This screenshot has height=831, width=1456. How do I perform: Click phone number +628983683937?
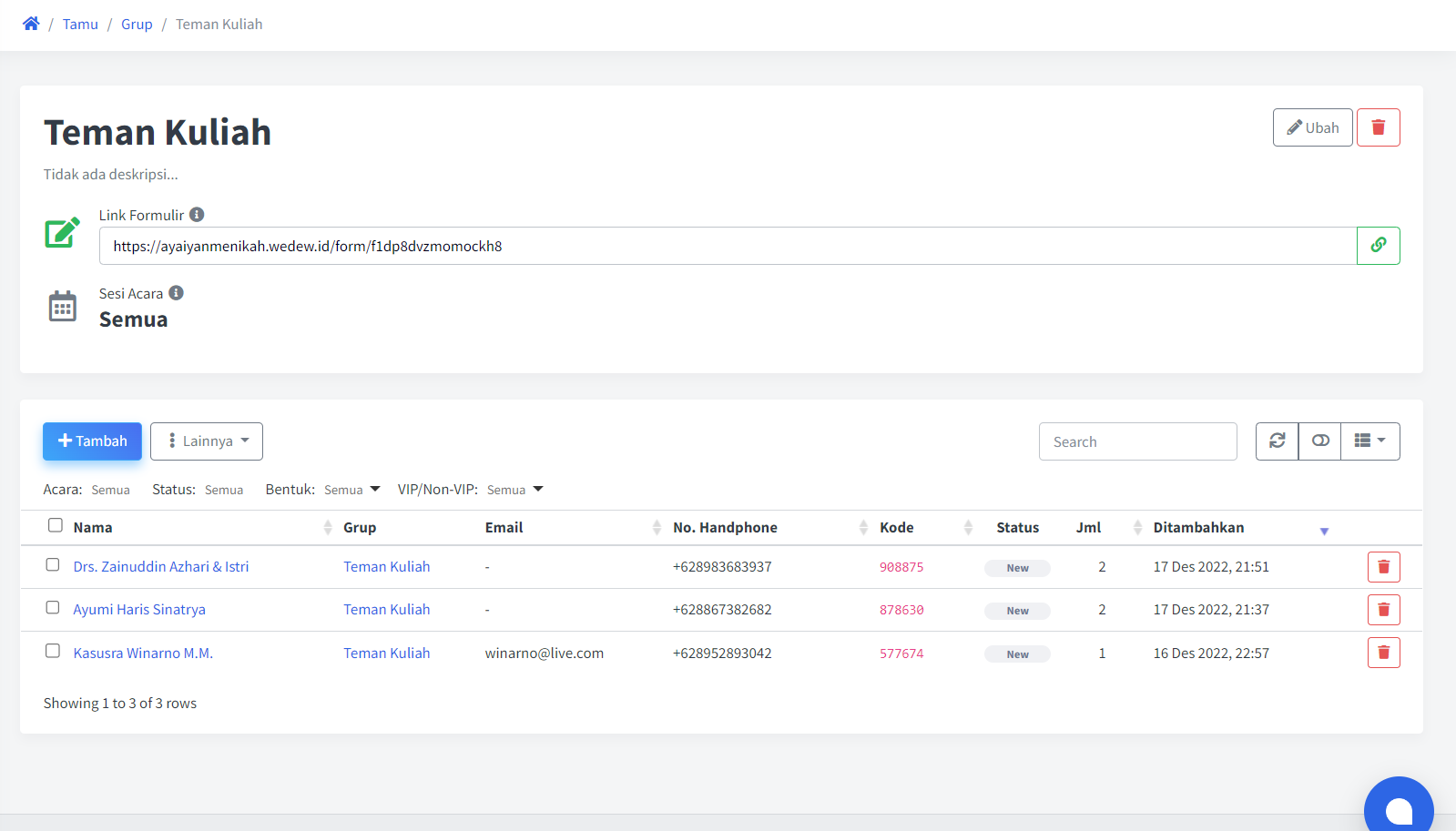722,567
